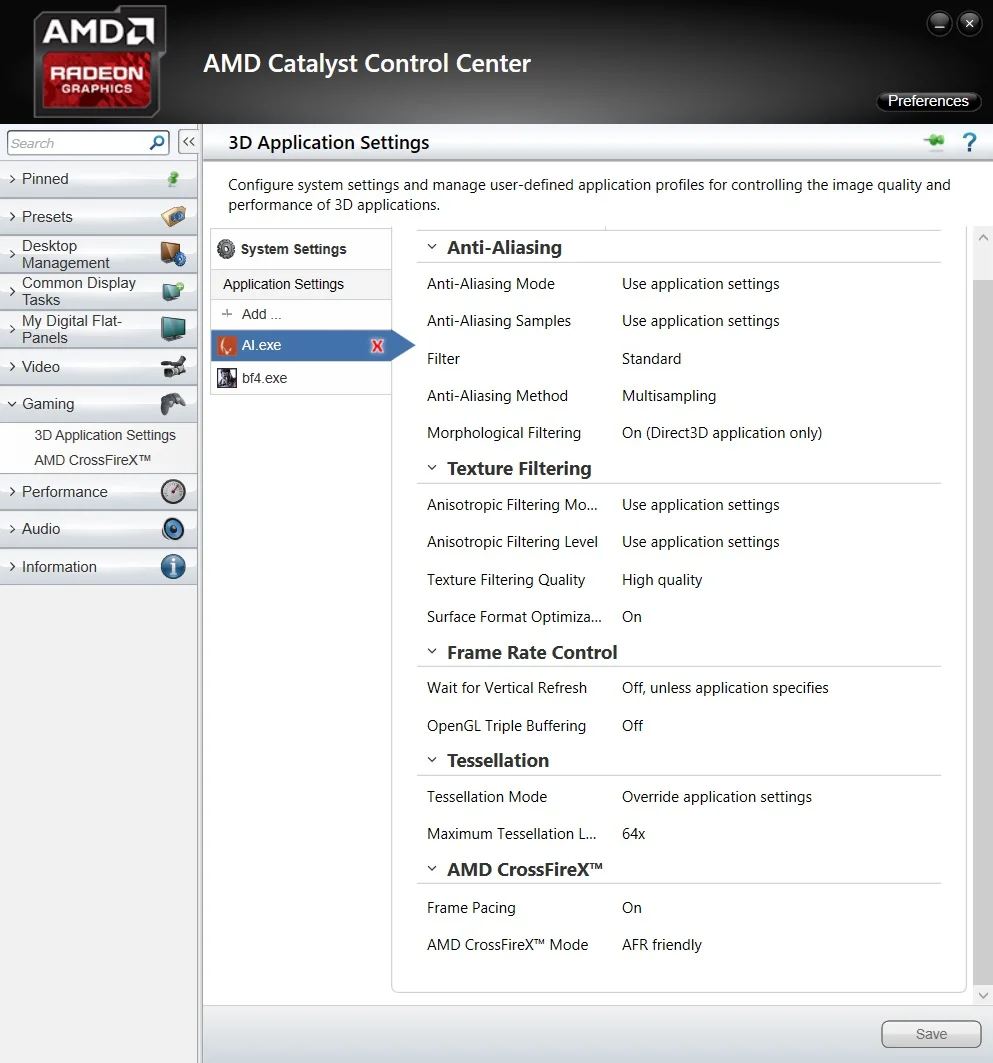Click the Performance gauge icon

[x=173, y=492]
